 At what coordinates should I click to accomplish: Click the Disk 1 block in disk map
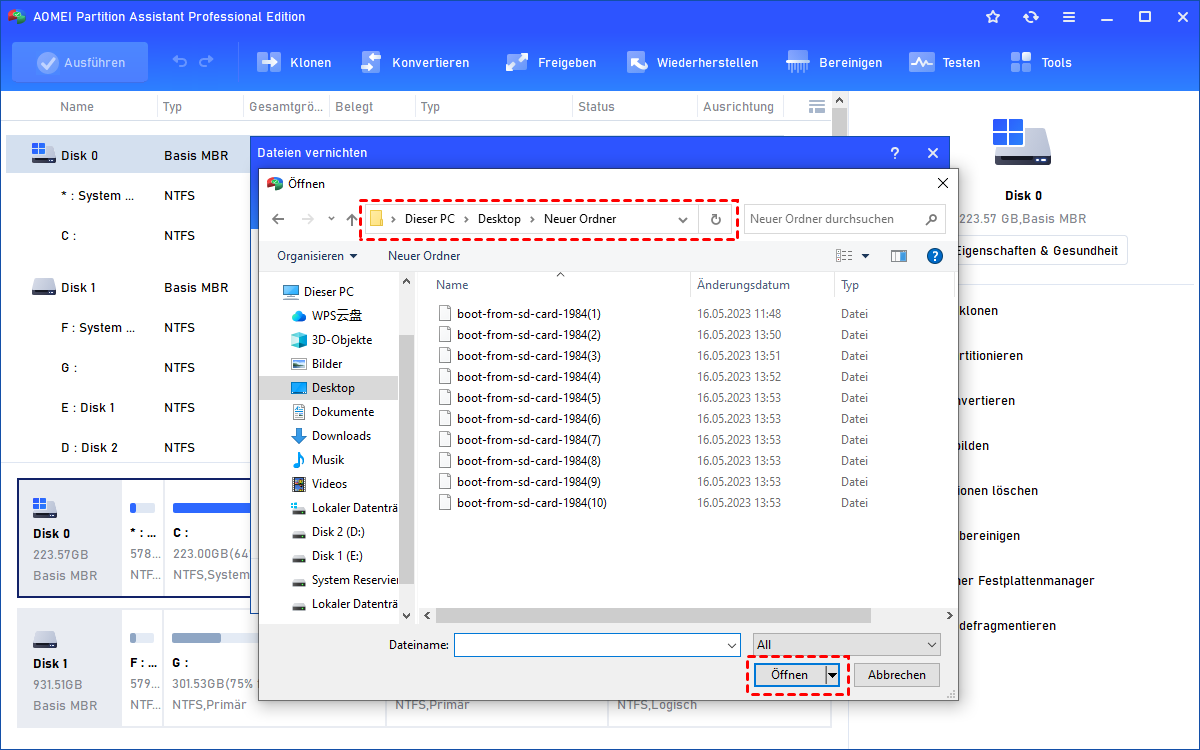68,668
